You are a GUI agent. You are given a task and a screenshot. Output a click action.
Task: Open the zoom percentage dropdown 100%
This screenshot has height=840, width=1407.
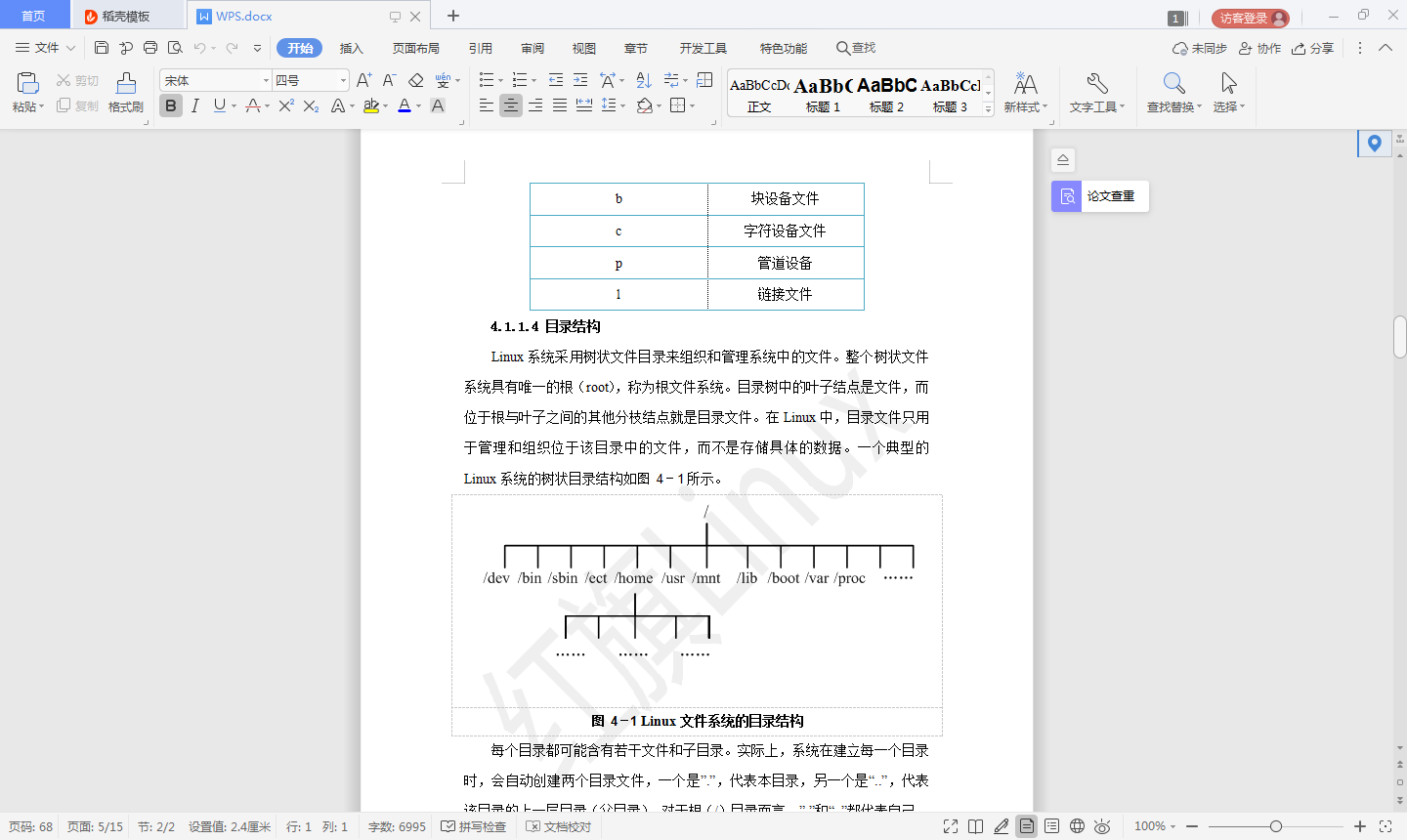point(1155,826)
